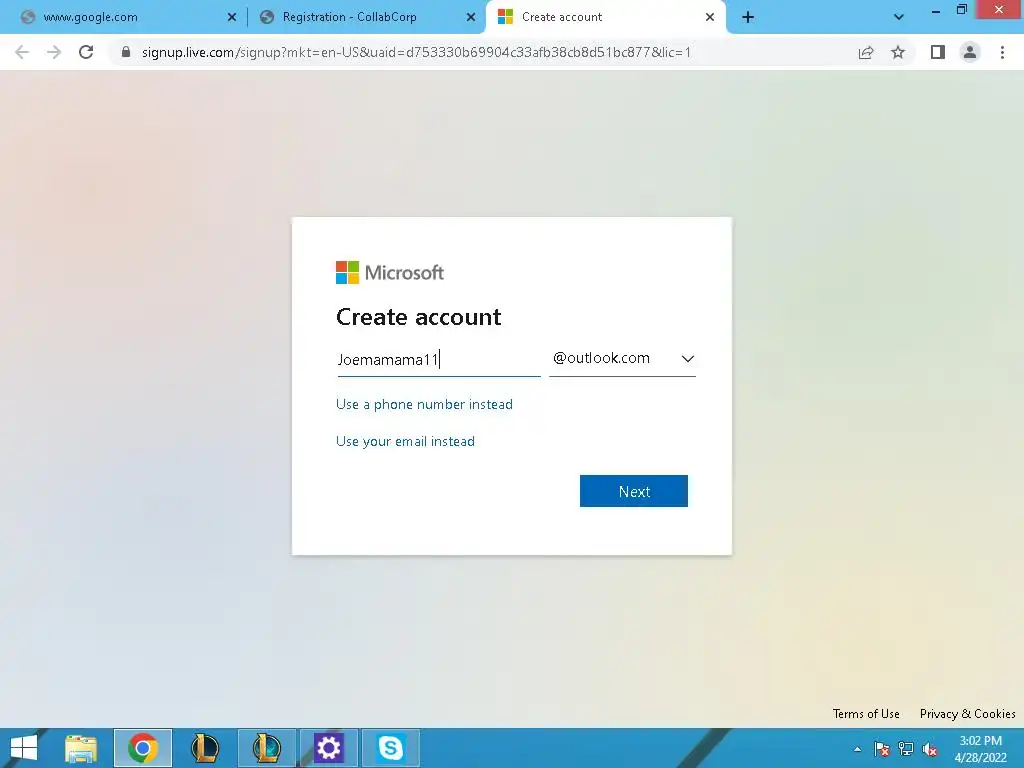Open a new tab with the plus button
Image resolution: width=1024 pixels, height=768 pixels.
(748, 17)
